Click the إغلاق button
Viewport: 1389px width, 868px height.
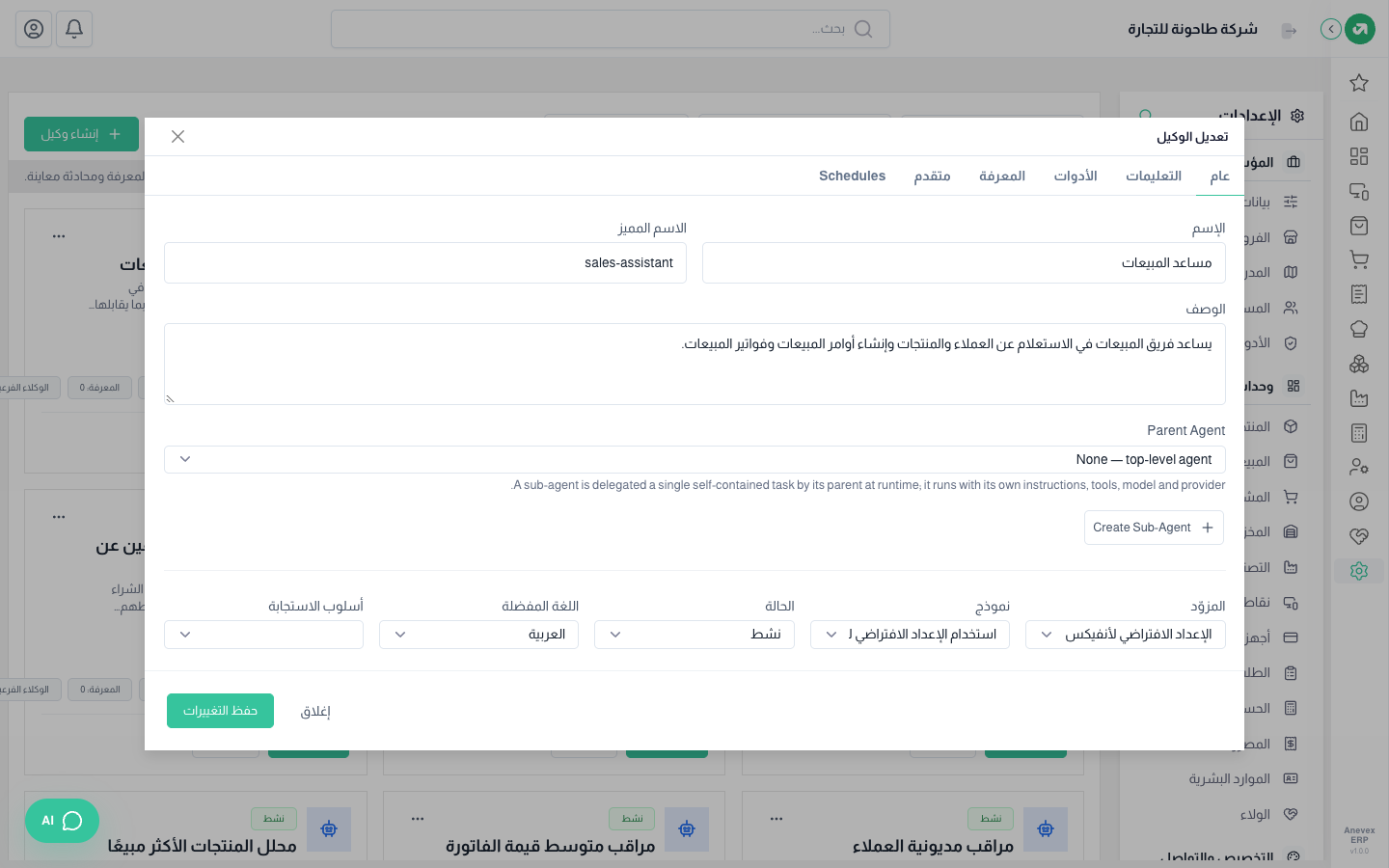coord(315,712)
